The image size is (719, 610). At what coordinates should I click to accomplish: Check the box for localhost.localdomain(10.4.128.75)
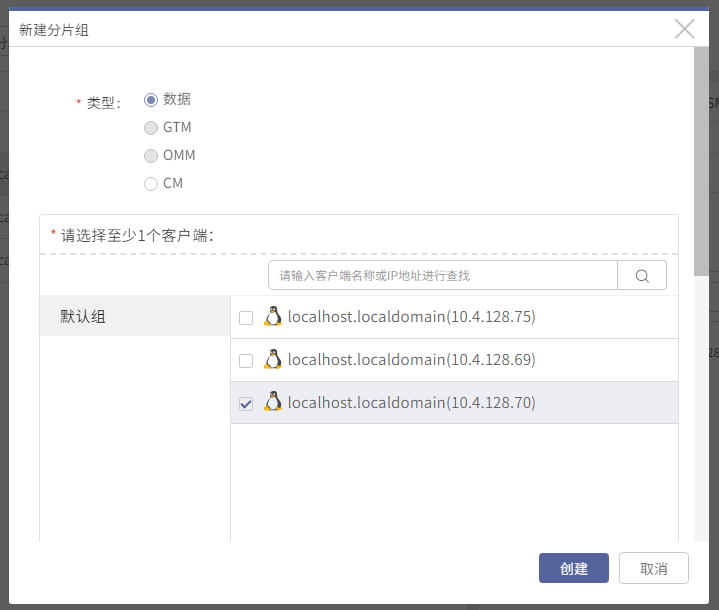click(246, 318)
